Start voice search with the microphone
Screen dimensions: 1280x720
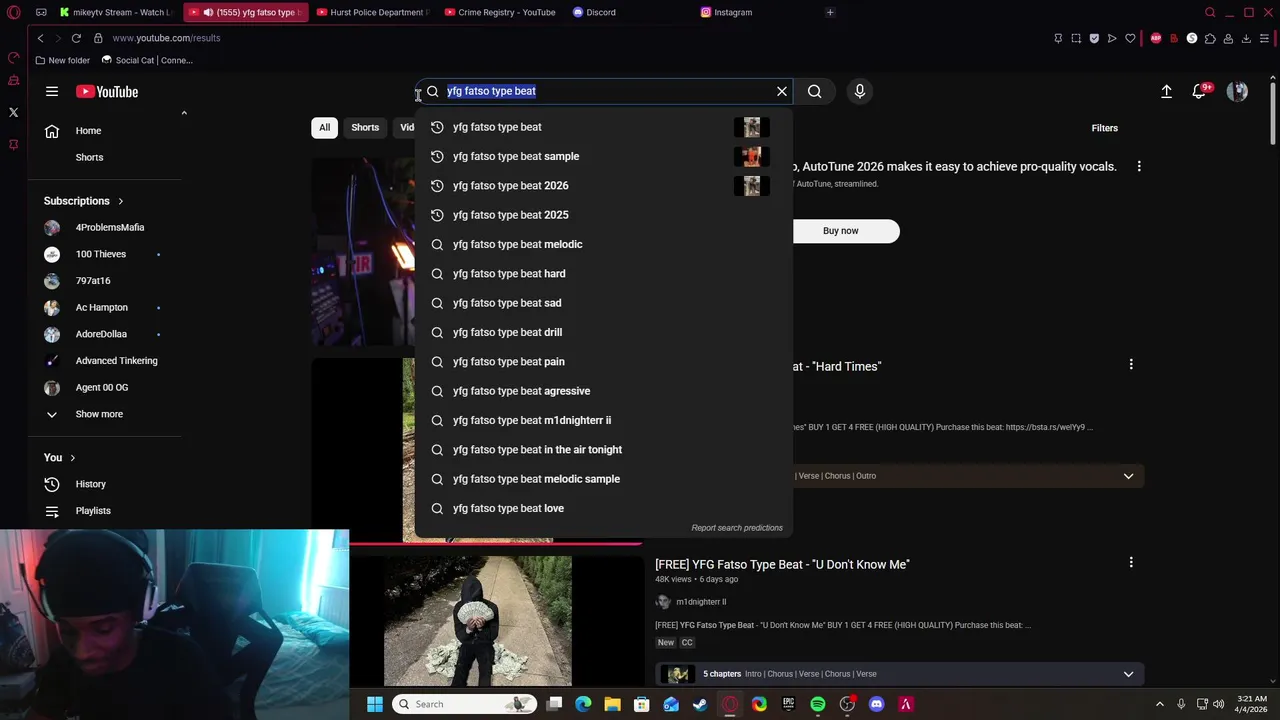coord(860,91)
